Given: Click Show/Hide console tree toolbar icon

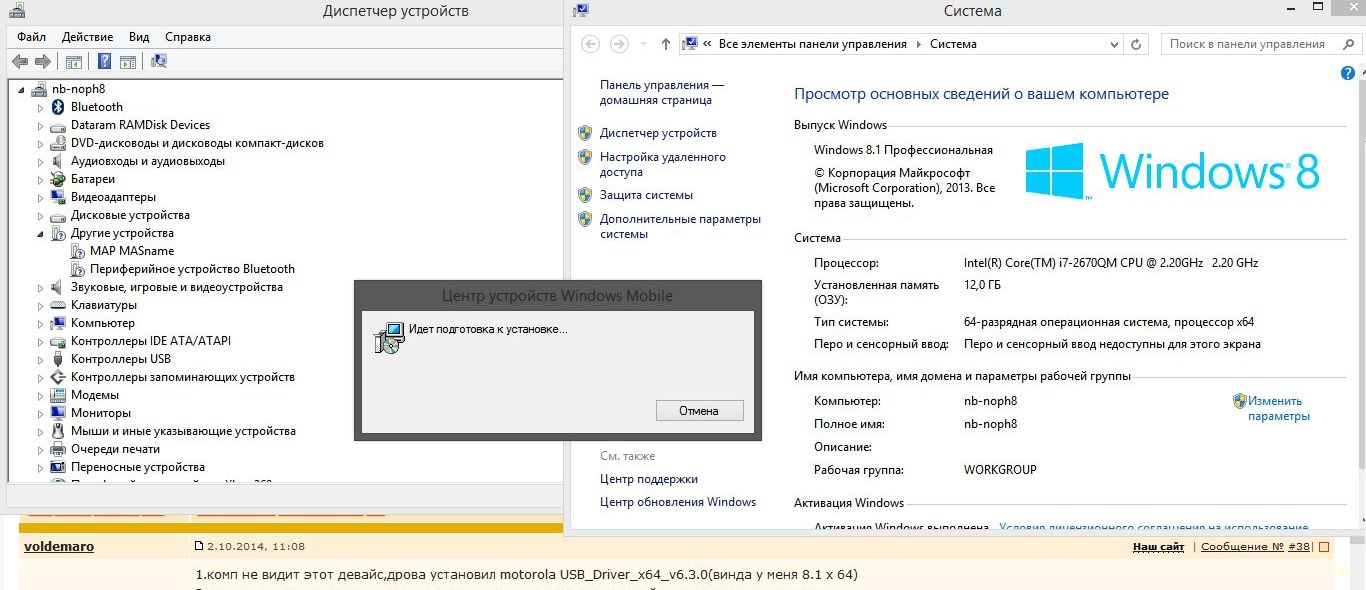Looking at the screenshot, I should pos(73,62).
